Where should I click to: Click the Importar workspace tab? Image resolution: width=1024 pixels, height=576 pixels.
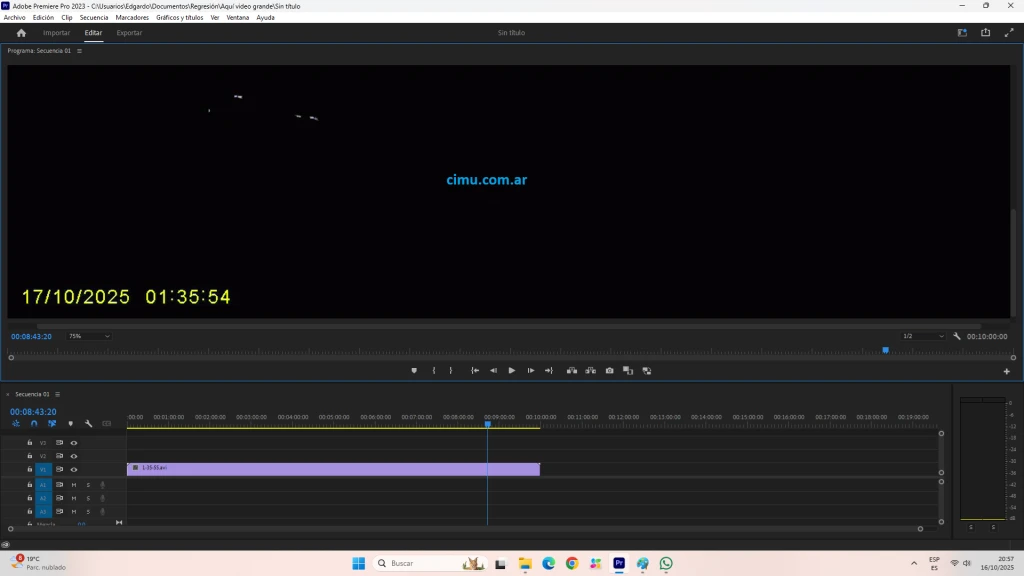[56, 33]
